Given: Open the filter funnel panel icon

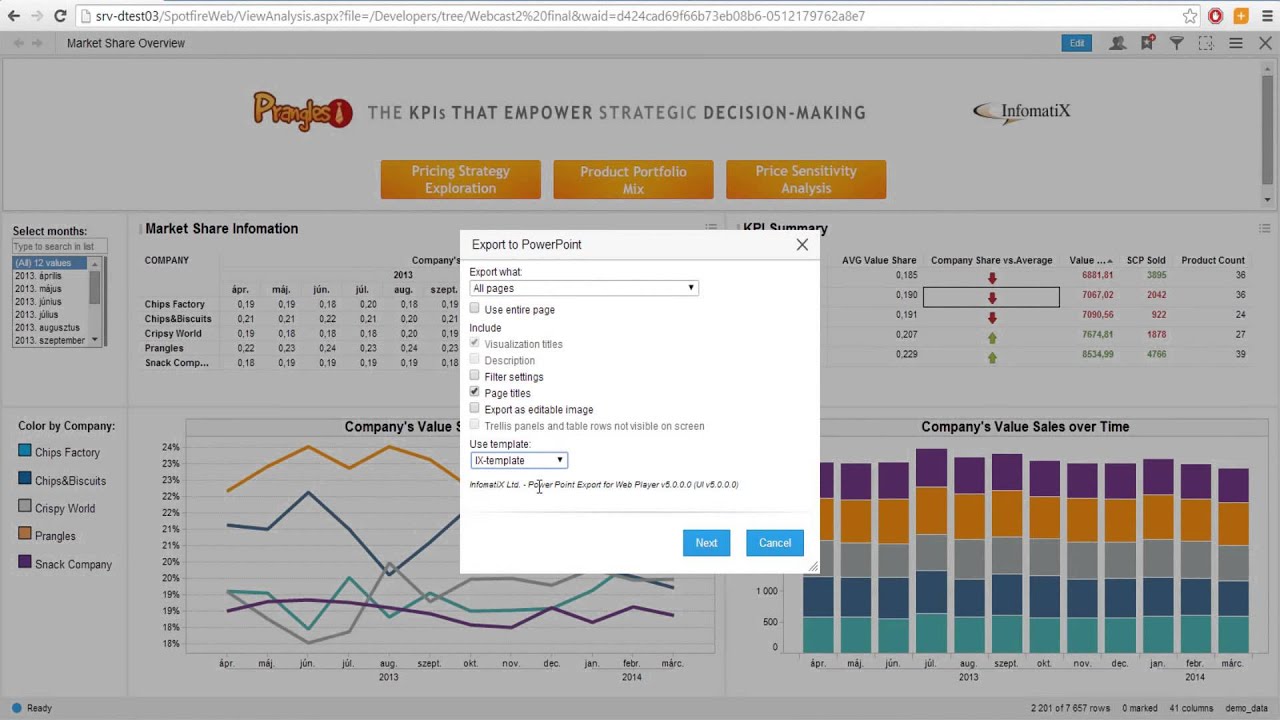Looking at the screenshot, I should click(1177, 43).
